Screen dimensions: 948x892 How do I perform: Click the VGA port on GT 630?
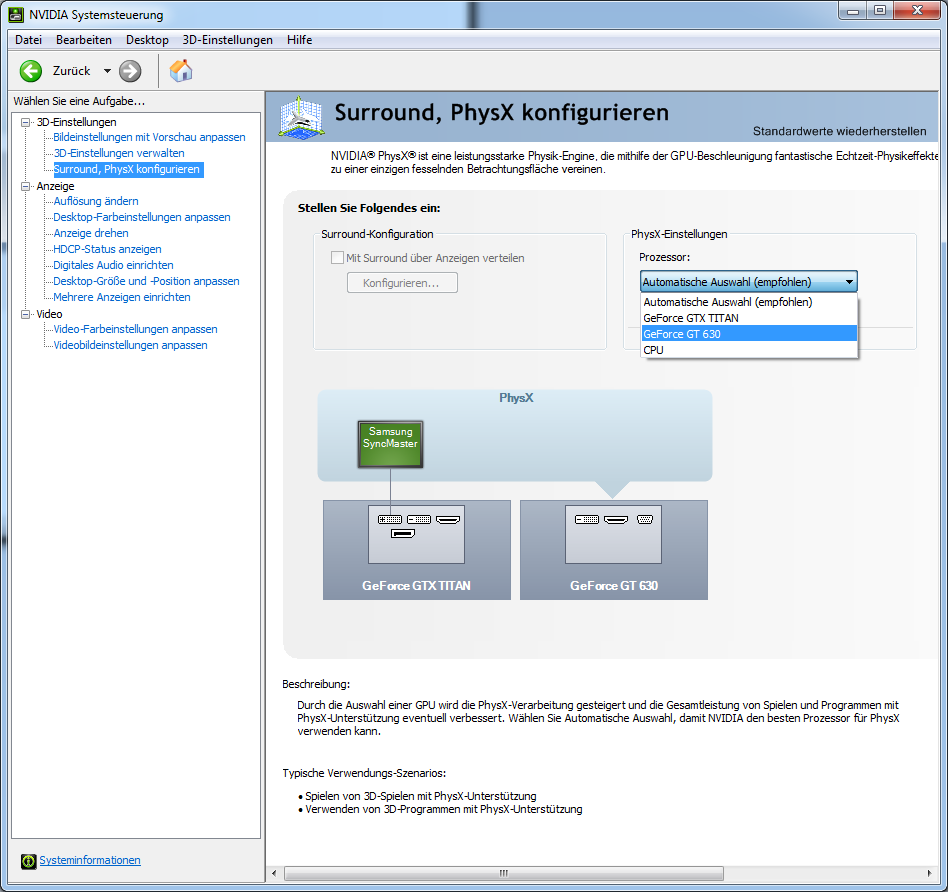click(645, 519)
